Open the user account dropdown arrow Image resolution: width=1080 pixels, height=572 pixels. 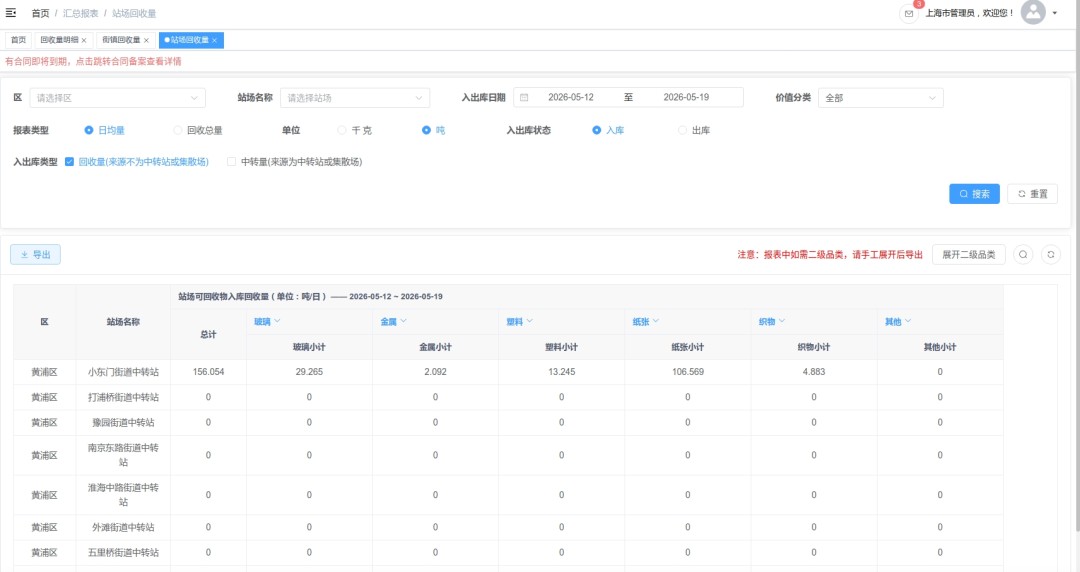click(1055, 13)
